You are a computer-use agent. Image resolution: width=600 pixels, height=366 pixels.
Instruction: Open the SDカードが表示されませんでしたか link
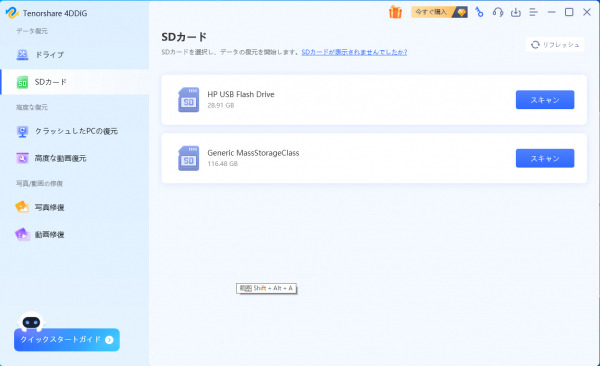point(354,52)
